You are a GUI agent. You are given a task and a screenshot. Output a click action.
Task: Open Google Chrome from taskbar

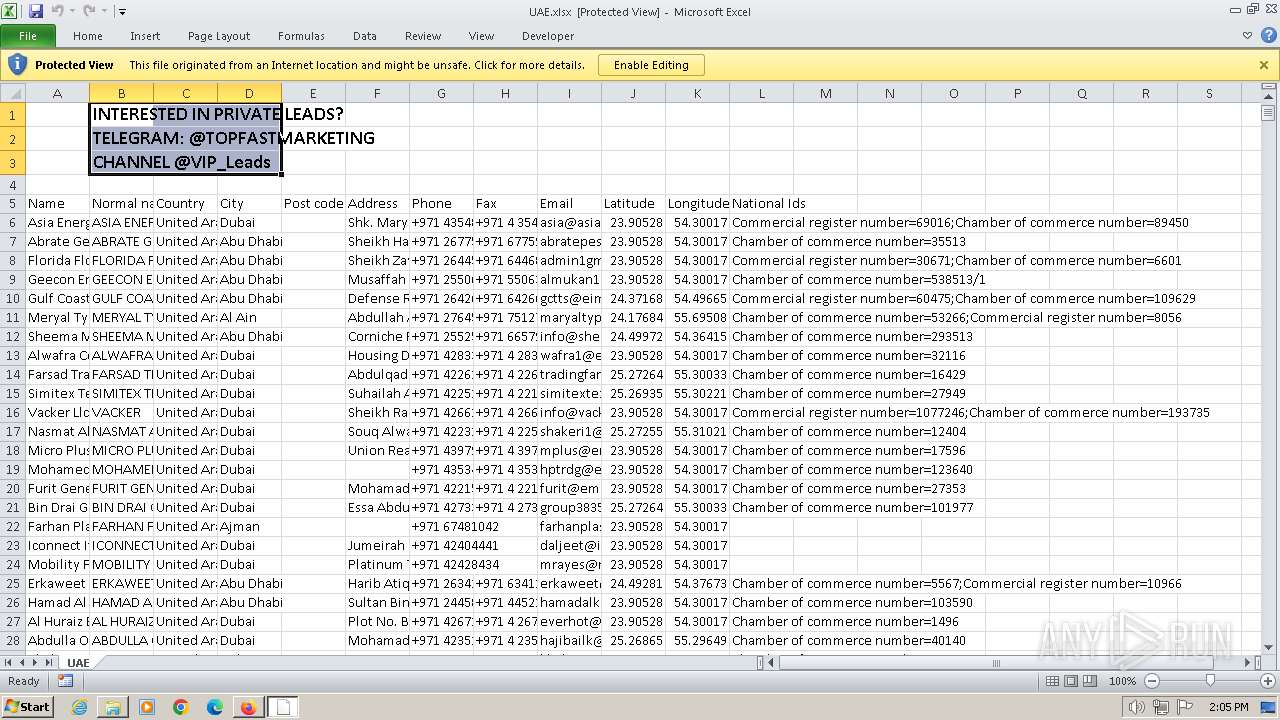click(181, 707)
